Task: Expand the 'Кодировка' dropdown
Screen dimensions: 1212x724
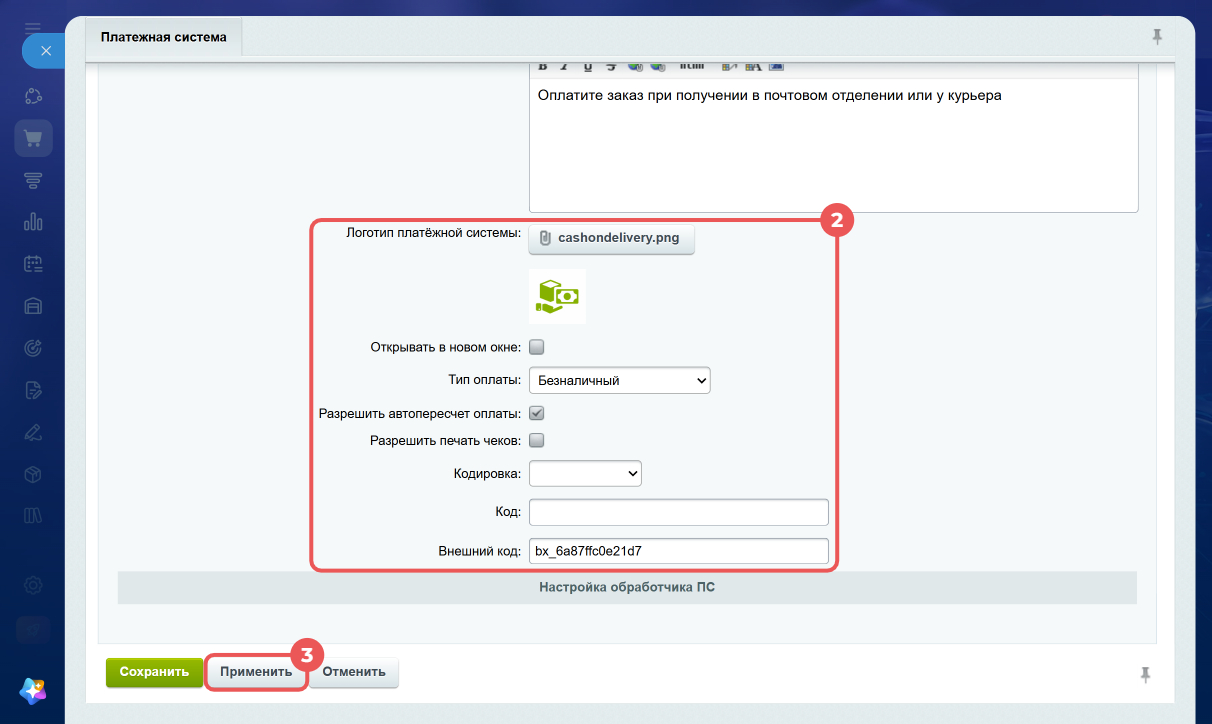Action: click(x=585, y=473)
